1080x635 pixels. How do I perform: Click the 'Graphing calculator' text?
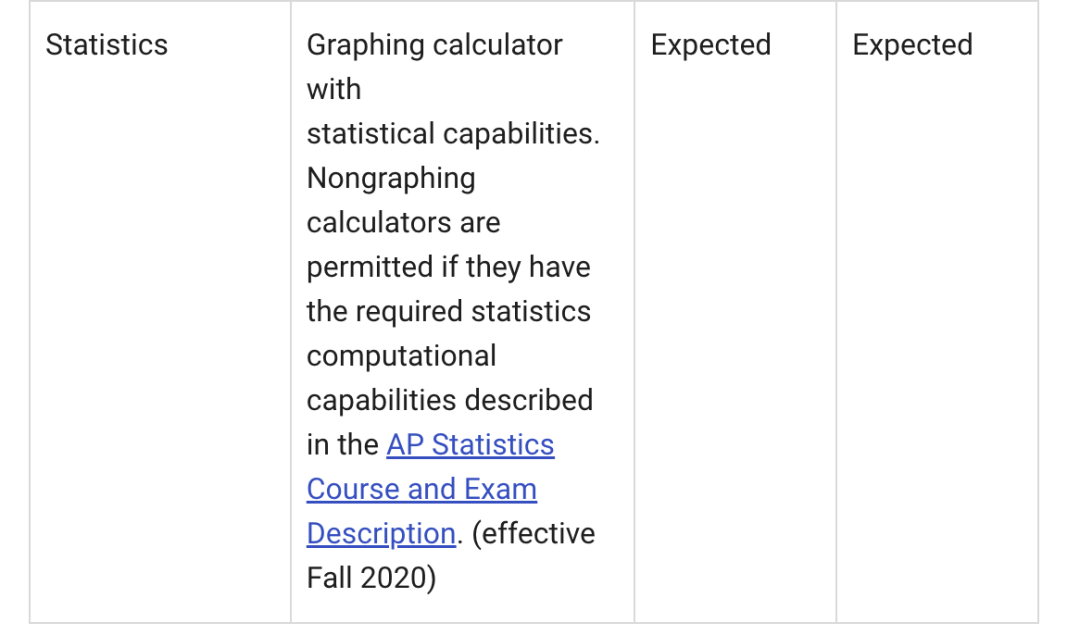pyautogui.click(x=435, y=45)
